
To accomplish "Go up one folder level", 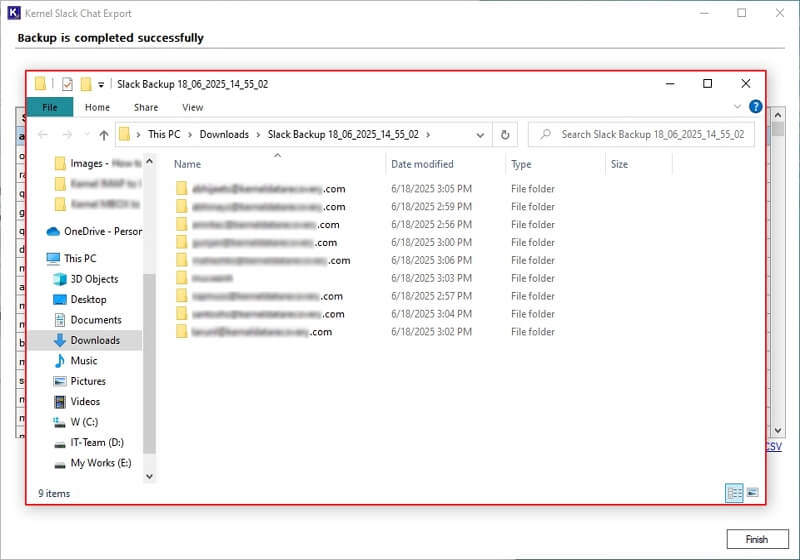I will click(104, 135).
